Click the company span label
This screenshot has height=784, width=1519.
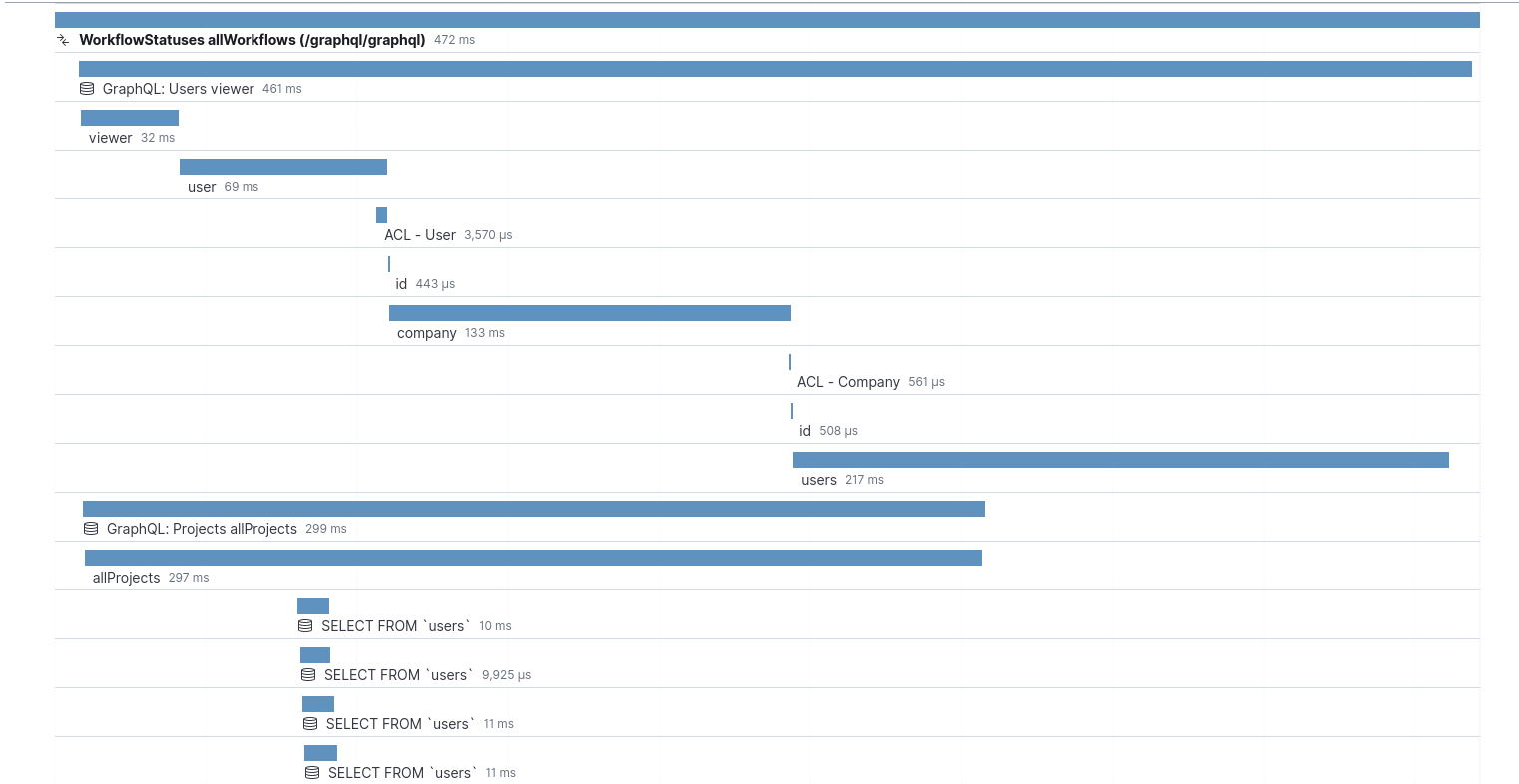pos(427,333)
